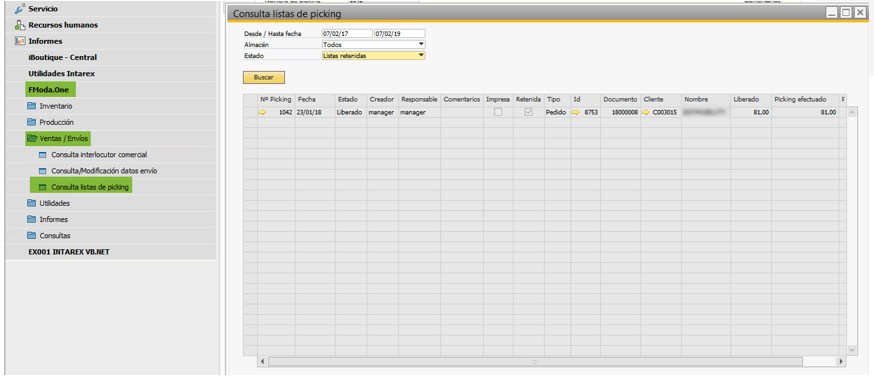Click the horizontal scrollbar thumb of the grid

pos(535,362)
